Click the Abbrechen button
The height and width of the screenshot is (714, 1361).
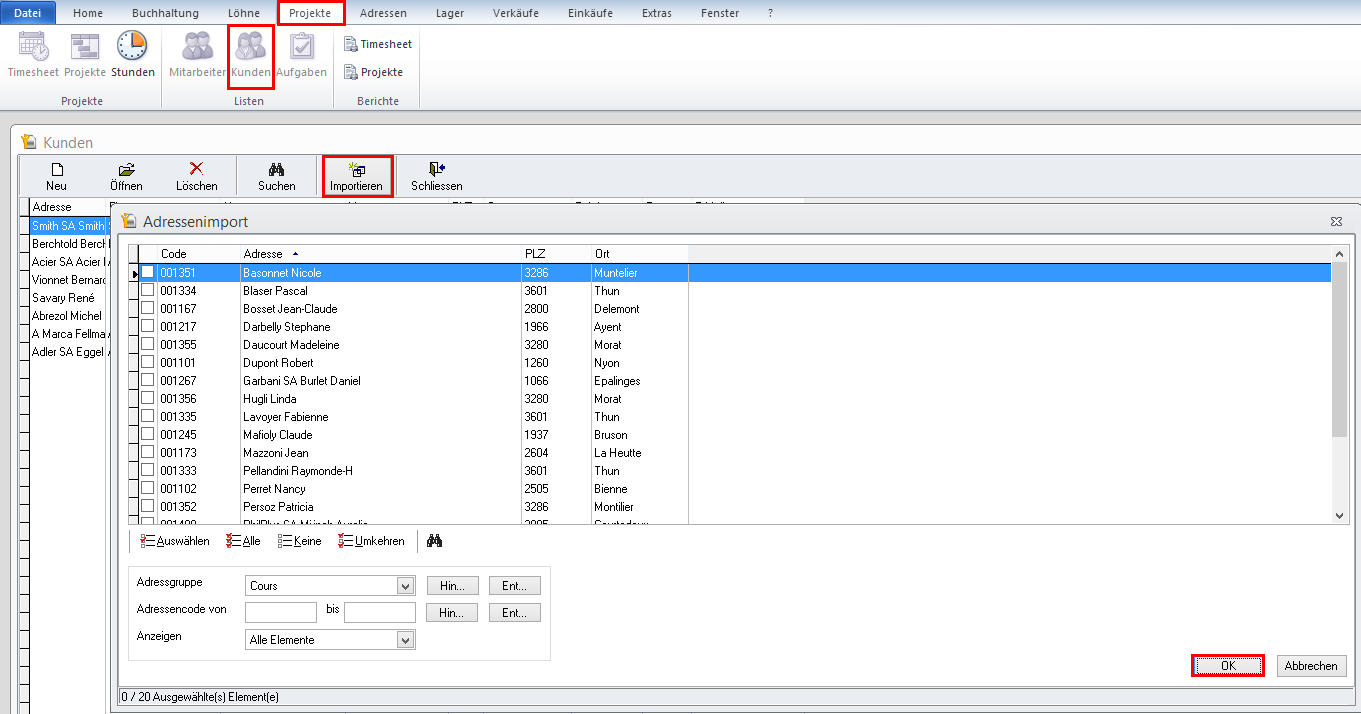[1311, 666]
